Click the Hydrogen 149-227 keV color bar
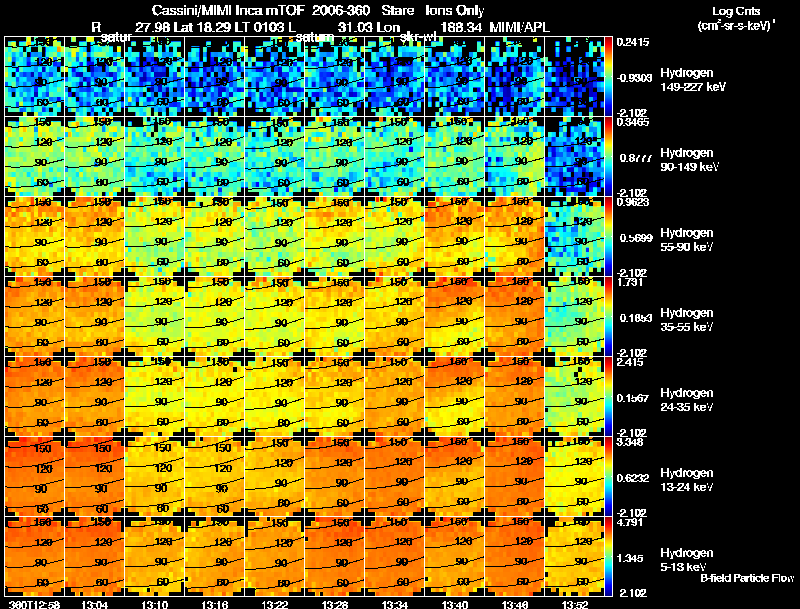800x609 pixels. pyautogui.click(x=608, y=77)
